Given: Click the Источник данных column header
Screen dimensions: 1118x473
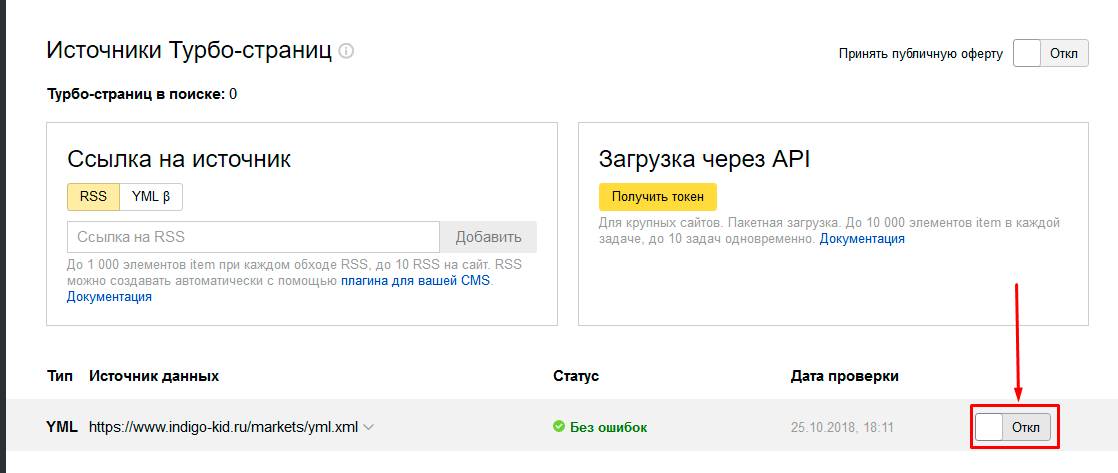Looking at the screenshot, I should point(154,376).
